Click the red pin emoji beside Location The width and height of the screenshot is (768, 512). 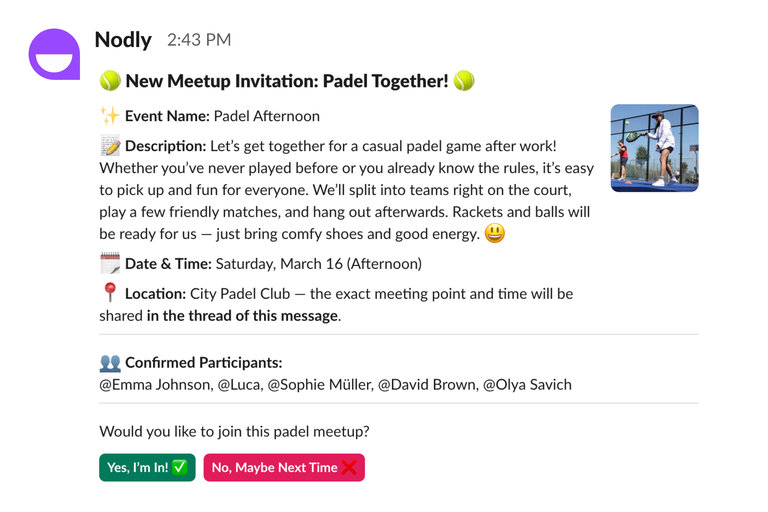click(110, 294)
